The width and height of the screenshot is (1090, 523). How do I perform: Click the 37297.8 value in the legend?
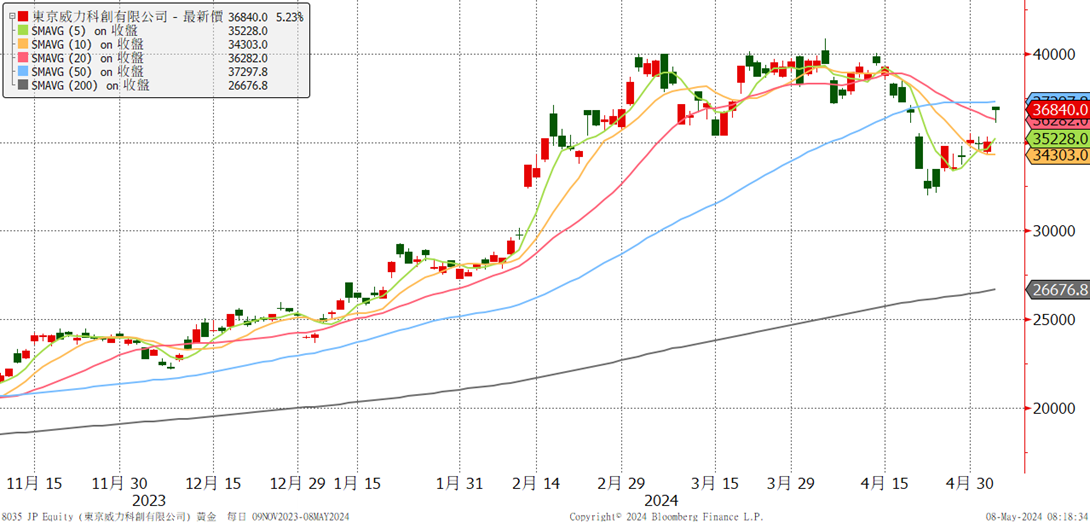coord(248,72)
